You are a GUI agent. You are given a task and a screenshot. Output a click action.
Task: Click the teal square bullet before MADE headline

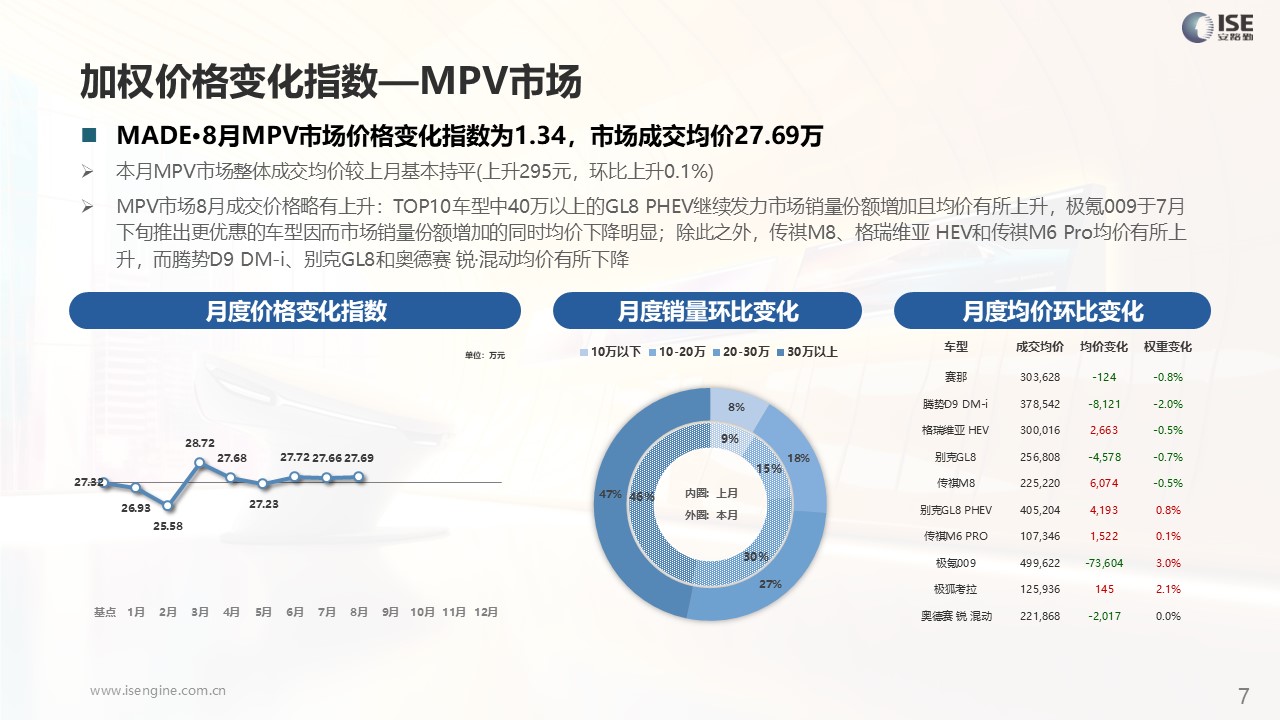89,135
